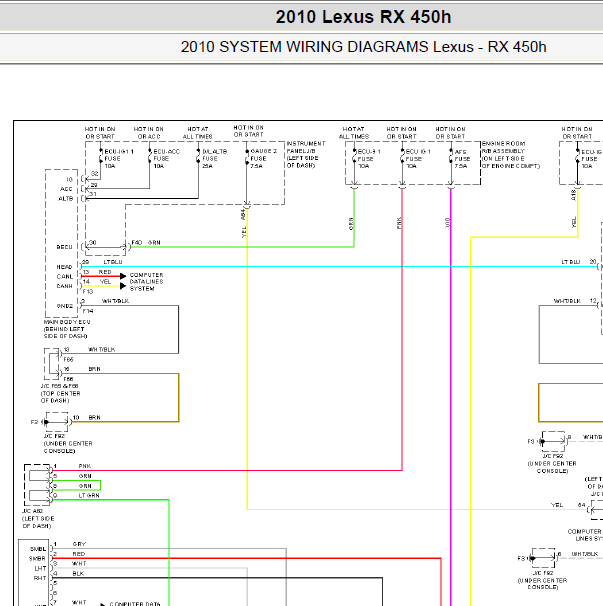
Task: Click the red arrowhead on the CANL wire
Action: coord(123,276)
